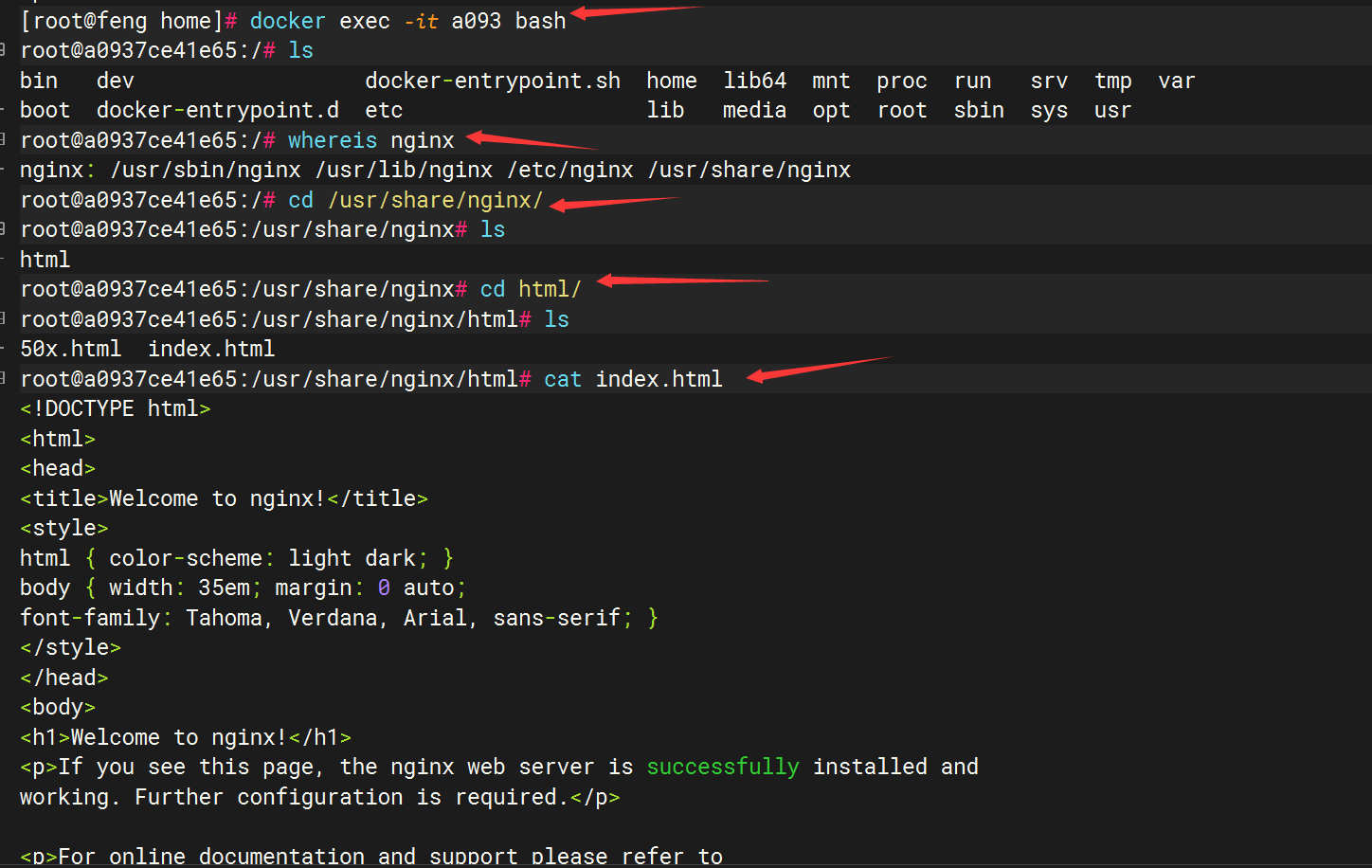
Task: Select 'run' in the directory listing
Action: [x=973, y=81]
